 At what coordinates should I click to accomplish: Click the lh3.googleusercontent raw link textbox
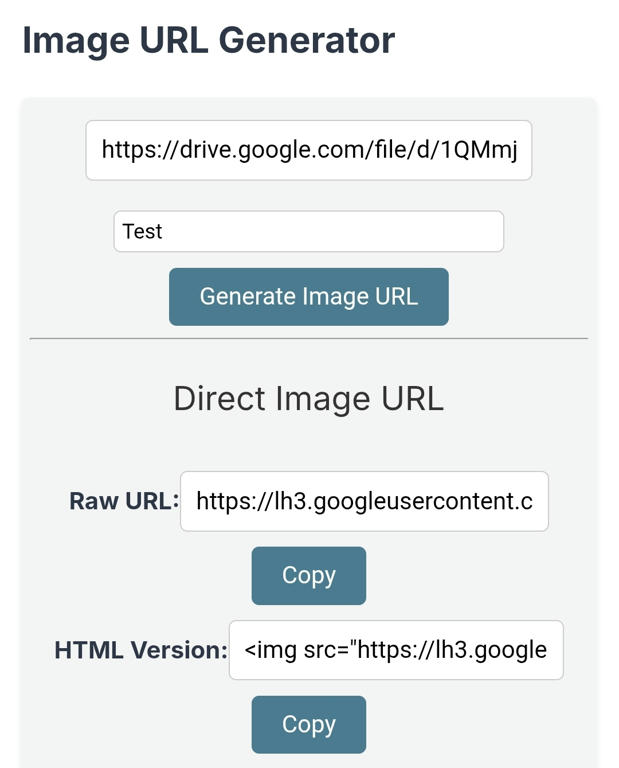(x=364, y=501)
